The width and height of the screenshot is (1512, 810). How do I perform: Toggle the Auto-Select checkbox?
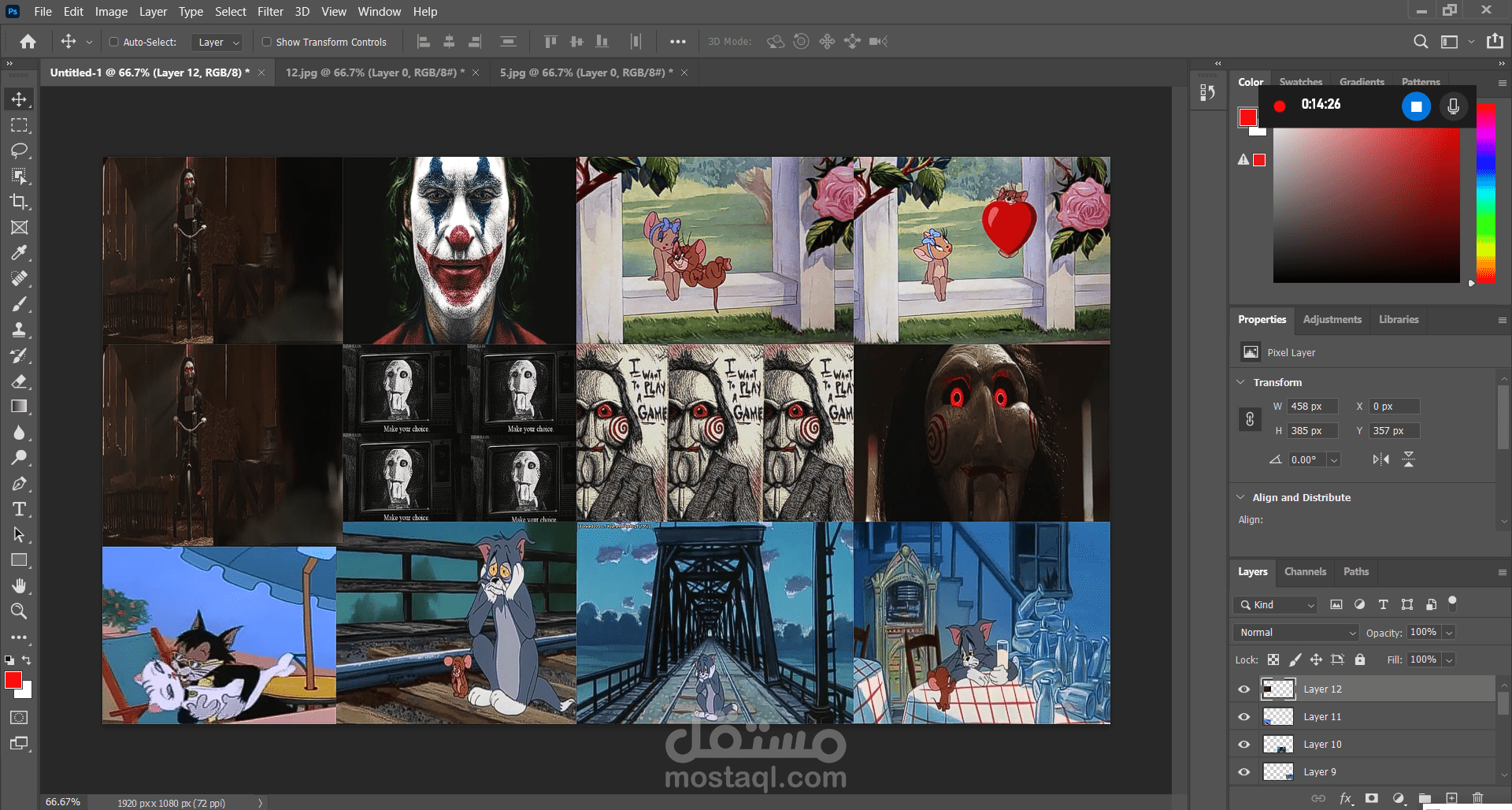click(113, 42)
